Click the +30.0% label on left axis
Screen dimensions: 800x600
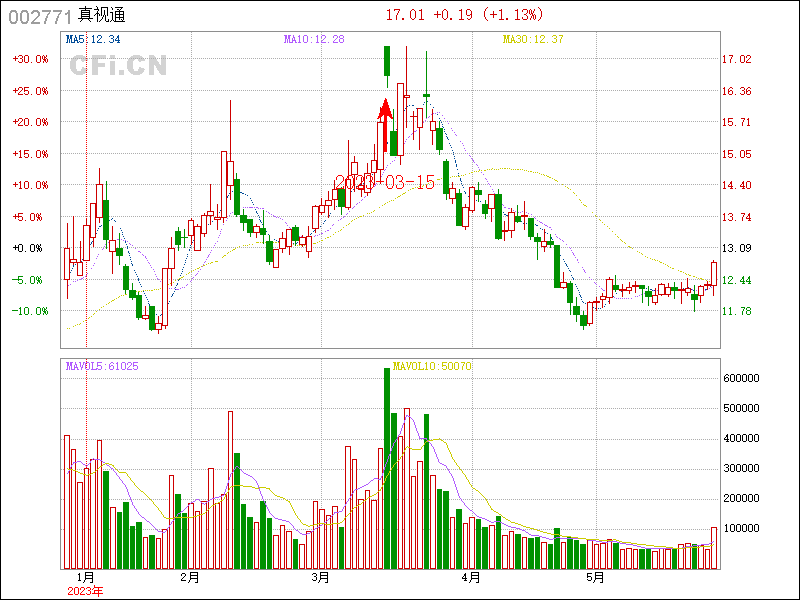pos(30,59)
